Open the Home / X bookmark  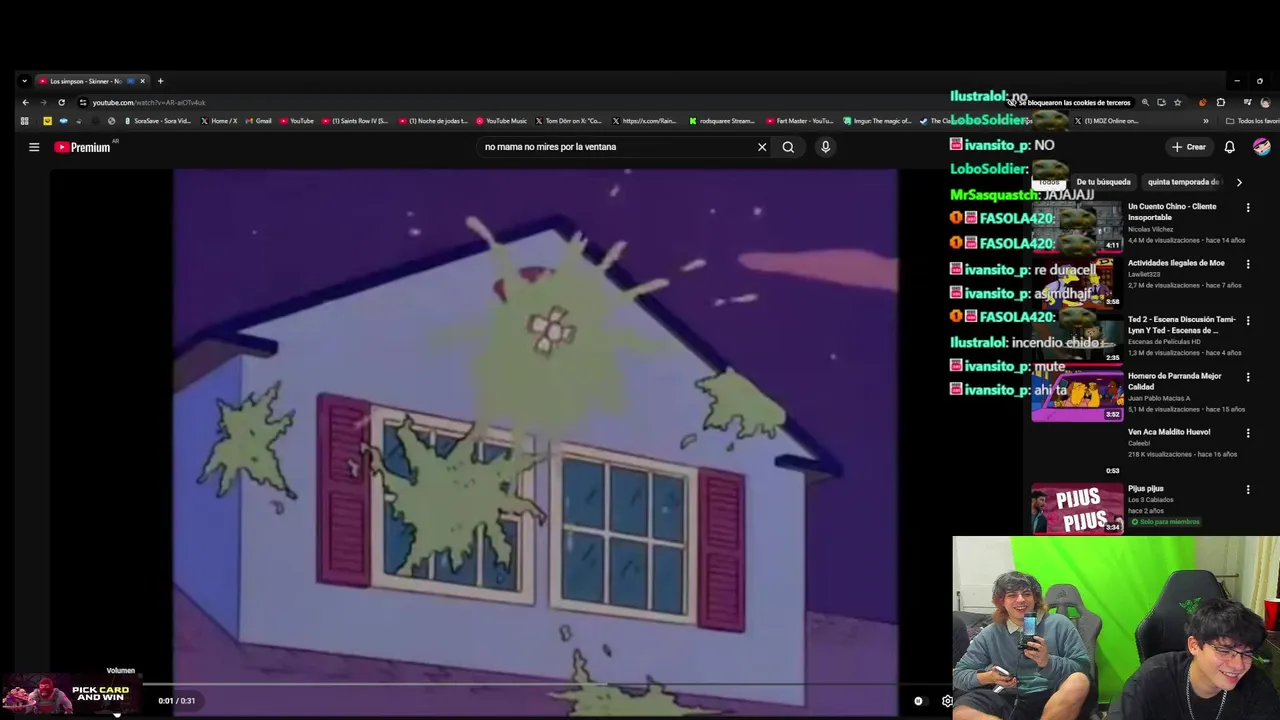pos(219,121)
